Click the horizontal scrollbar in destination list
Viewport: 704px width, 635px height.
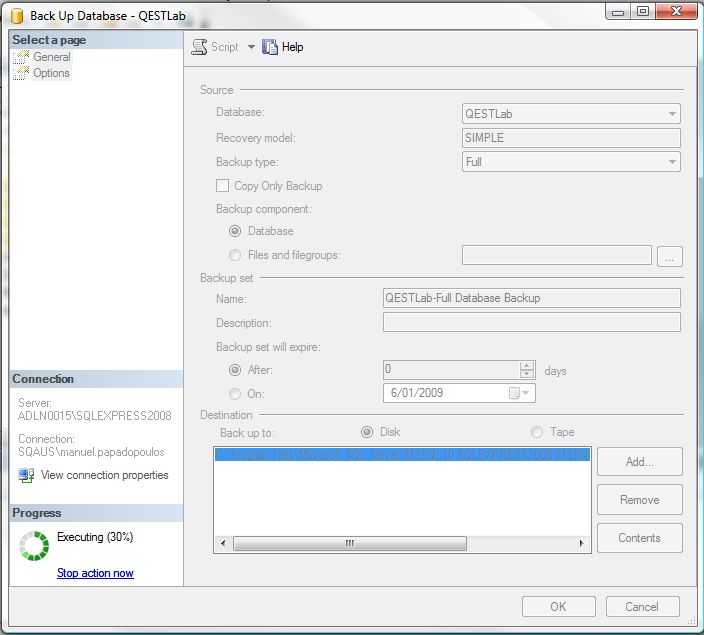point(400,544)
